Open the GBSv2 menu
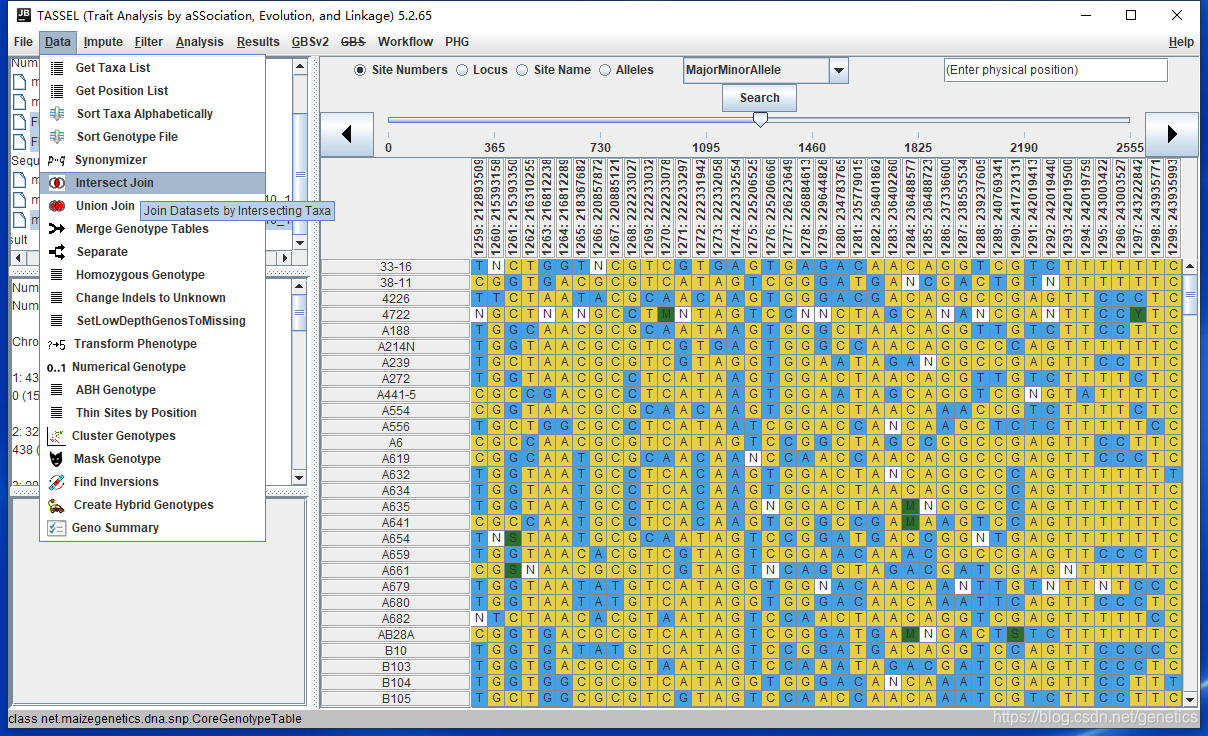Viewport: 1208px width, 736px height. tap(310, 42)
